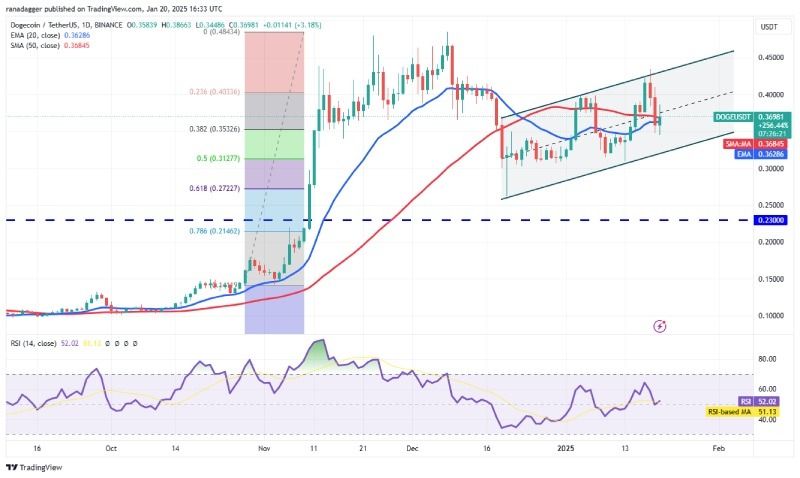Viewport: 800px width, 478px height.
Task: Click the 0.786 (0.21462) Fibonacci level label
Action: tap(214, 231)
